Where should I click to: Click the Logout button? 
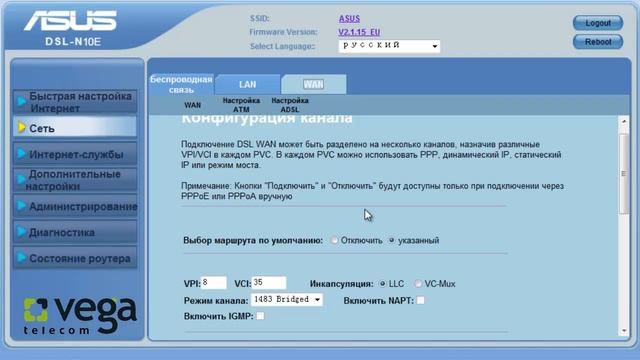click(598, 23)
